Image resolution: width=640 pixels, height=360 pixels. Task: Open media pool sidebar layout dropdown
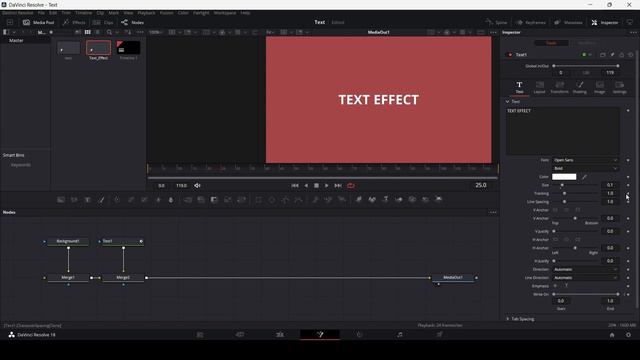9,32
